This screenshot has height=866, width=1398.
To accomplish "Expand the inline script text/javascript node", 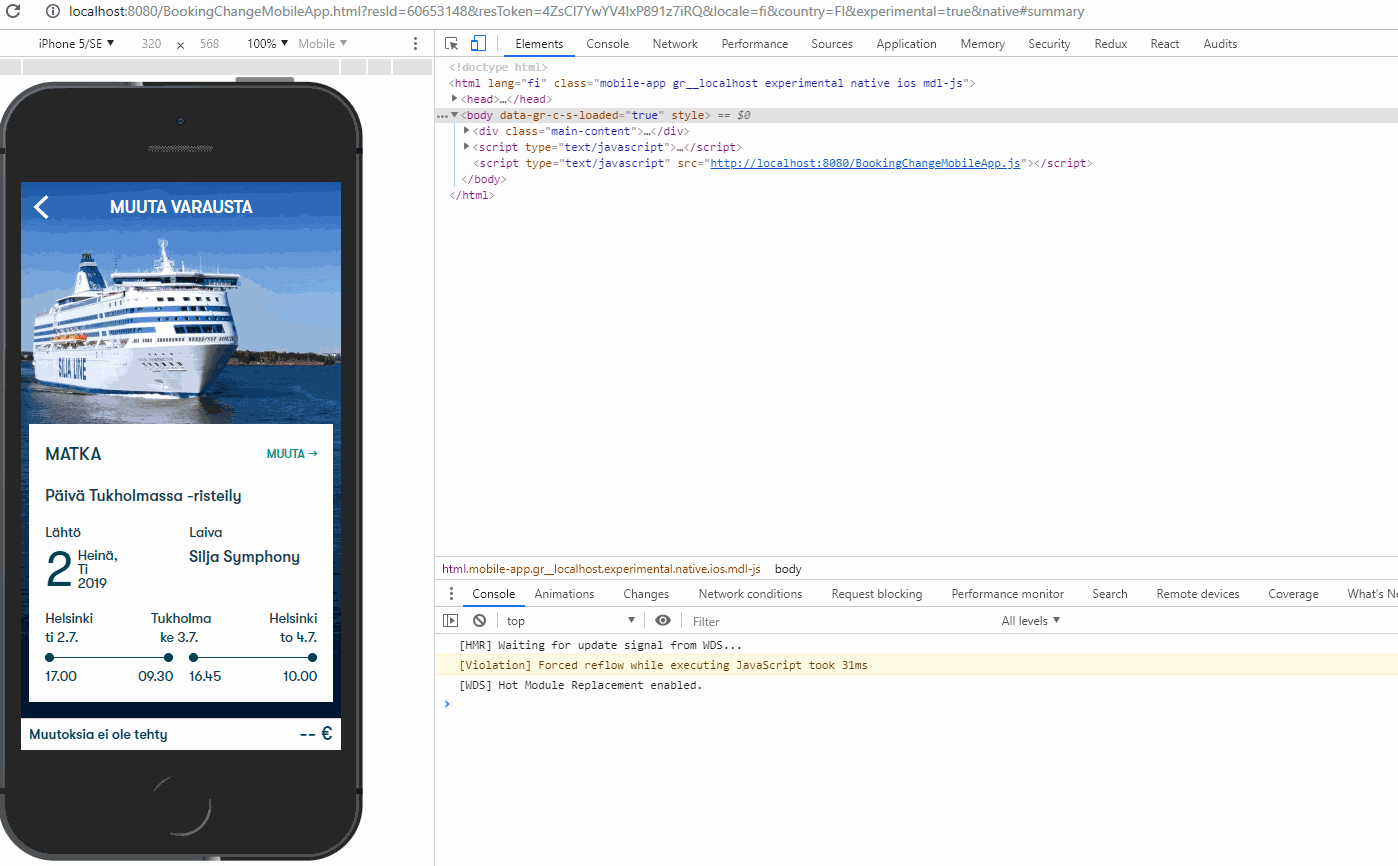I will pyautogui.click(x=467, y=147).
